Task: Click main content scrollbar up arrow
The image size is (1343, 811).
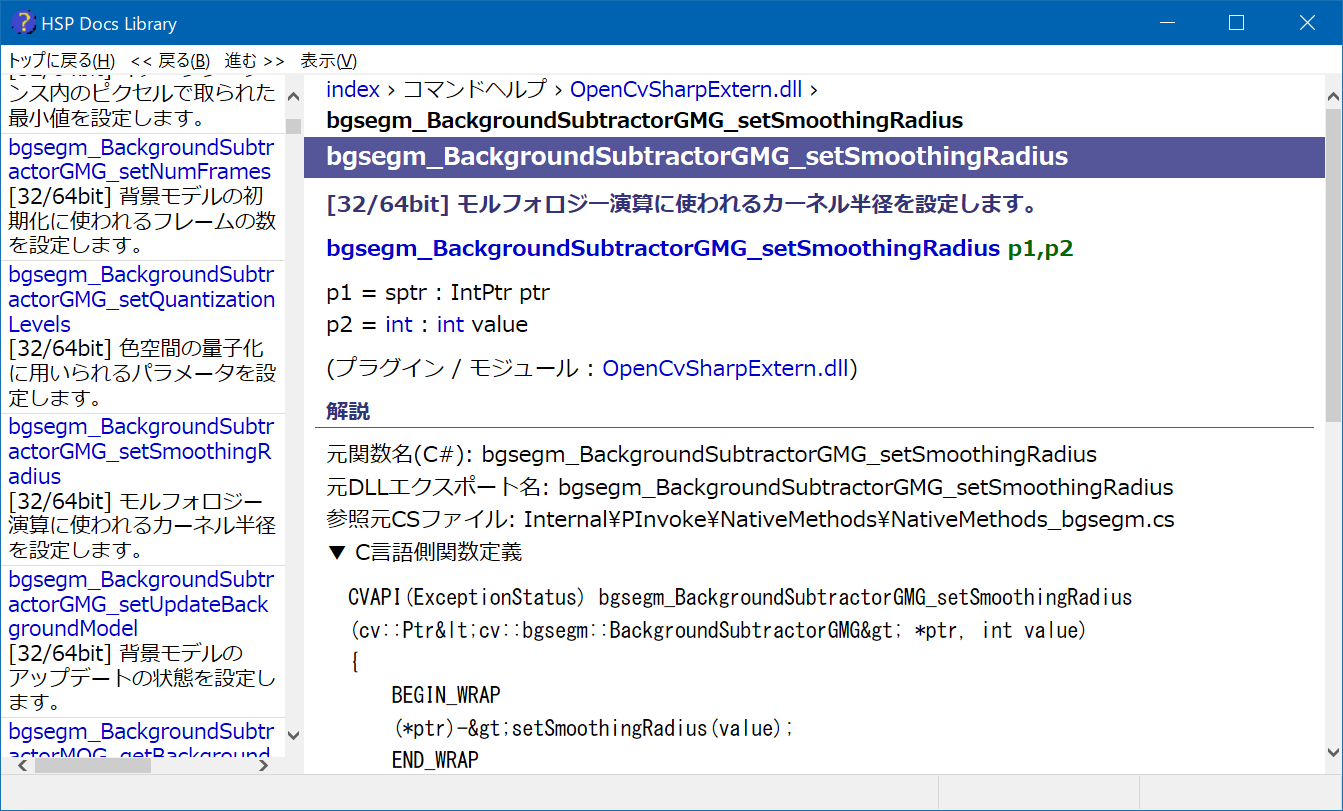Action: (1333, 98)
